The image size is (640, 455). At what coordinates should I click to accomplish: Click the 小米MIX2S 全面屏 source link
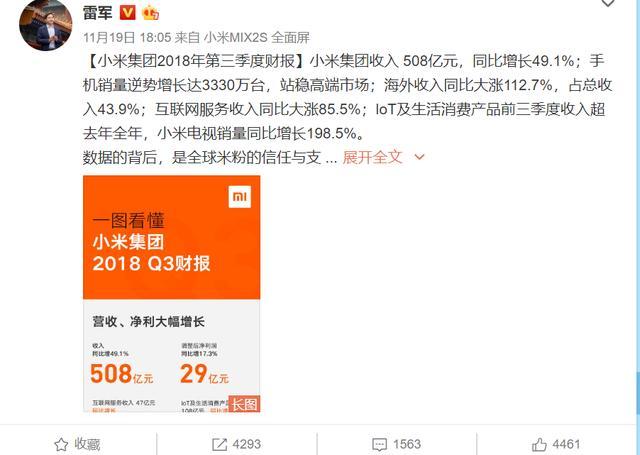pos(257,38)
